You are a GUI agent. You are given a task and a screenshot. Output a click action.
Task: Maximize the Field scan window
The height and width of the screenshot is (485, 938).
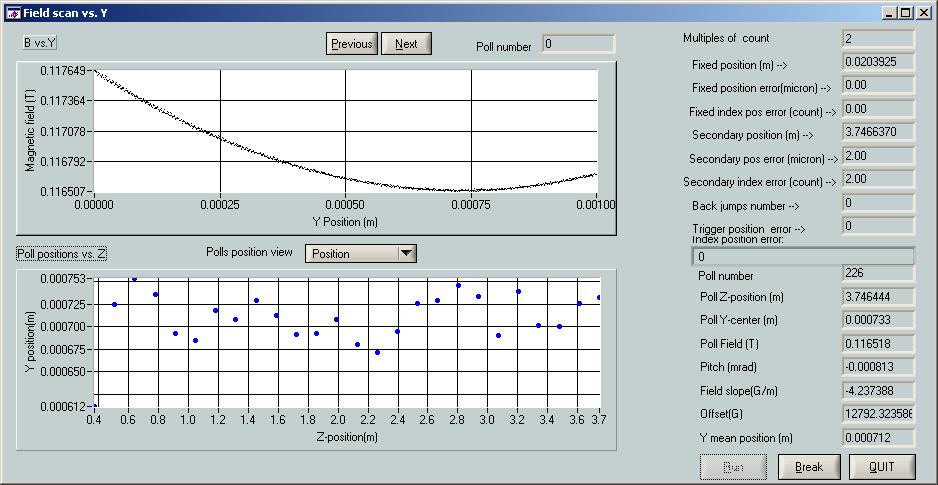[x=906, y=13]
